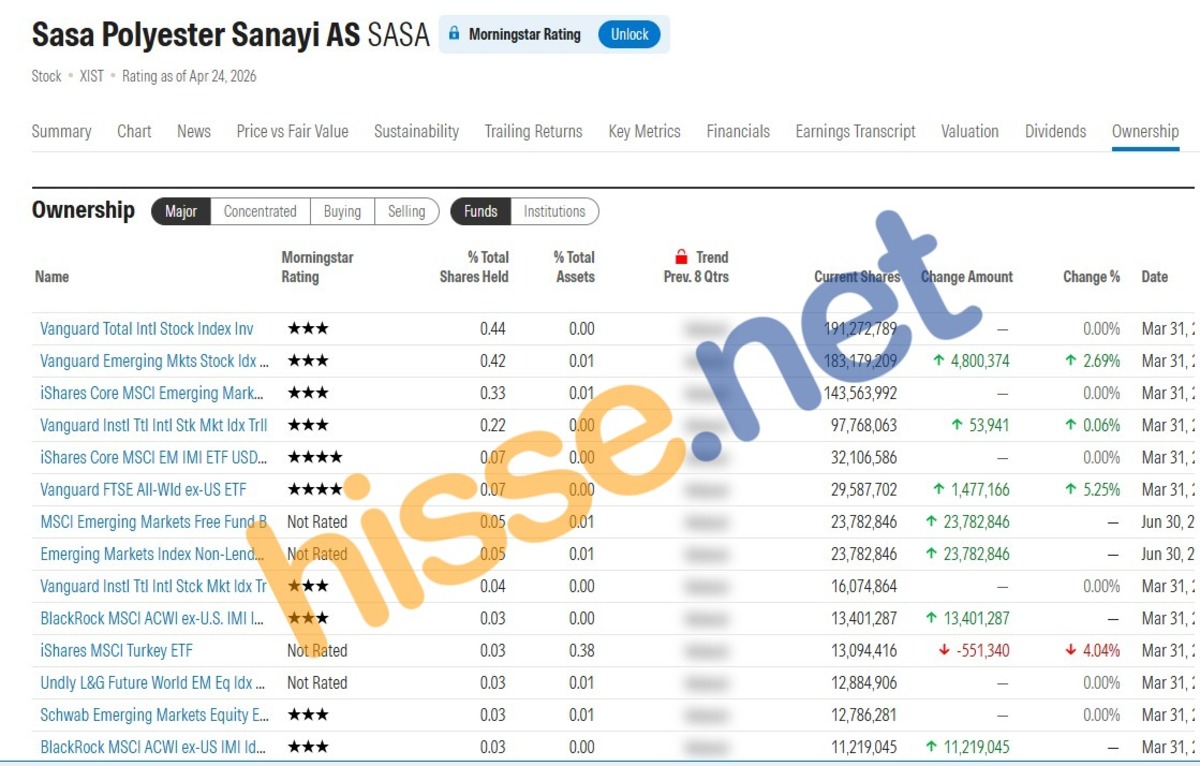Viewport: 1200px width, 766px height.
Task: Click green up arrow beside 1,477,166
Action: click(x=938, y=489)
